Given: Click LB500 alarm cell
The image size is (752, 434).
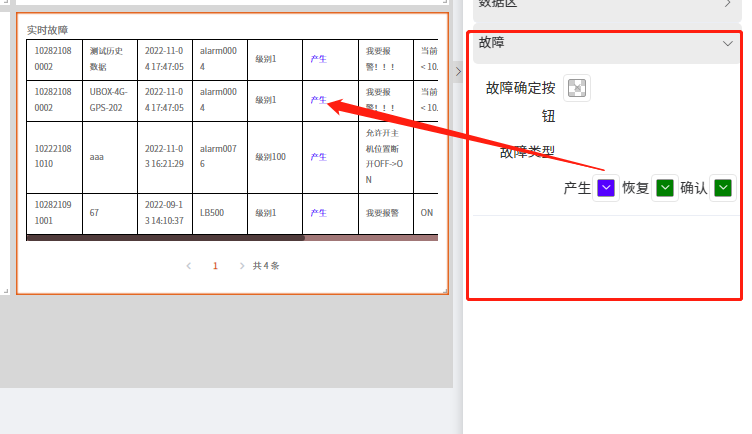Looking at the screenshot, I should tap(220, 213).
